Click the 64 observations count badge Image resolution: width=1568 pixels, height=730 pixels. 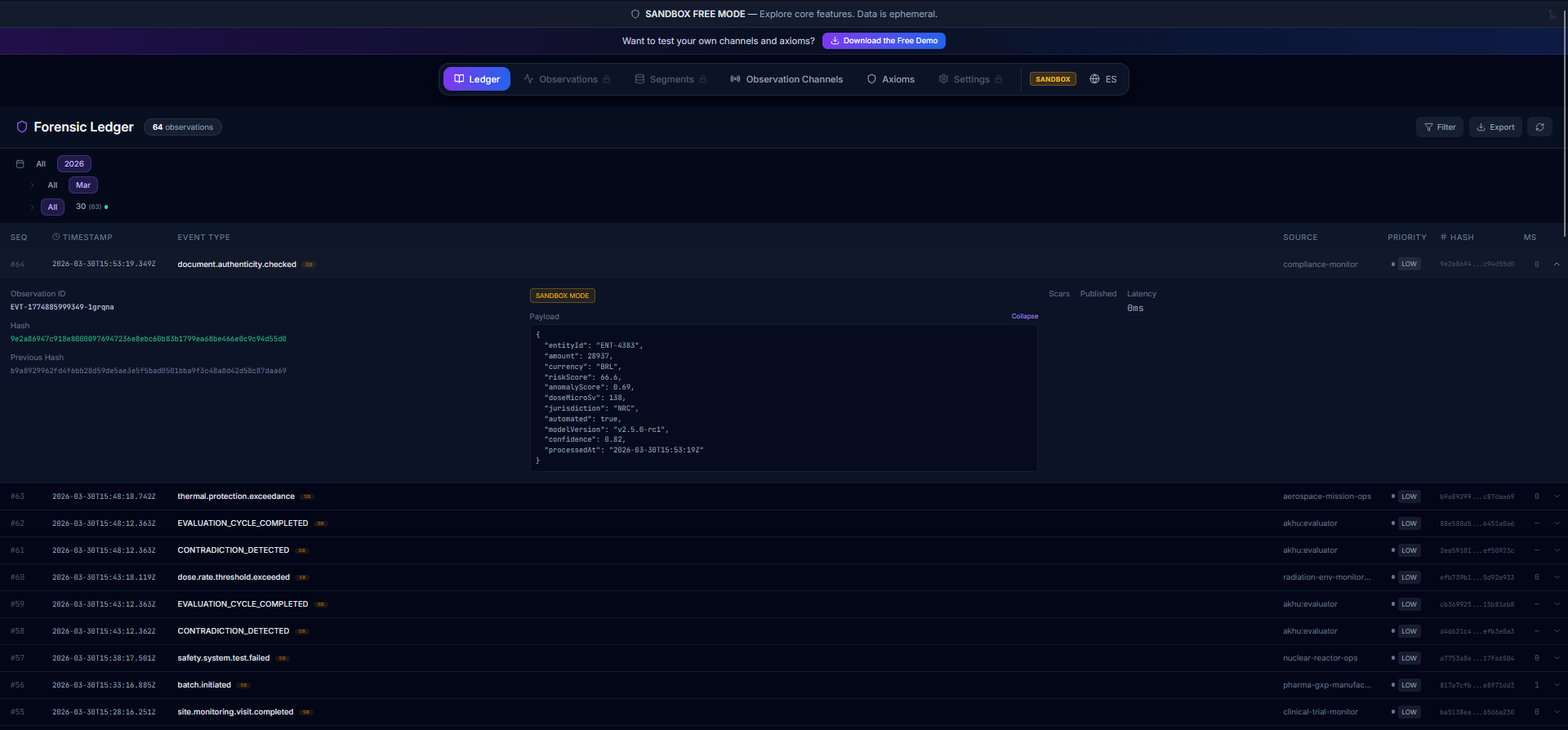coord(183,127)
